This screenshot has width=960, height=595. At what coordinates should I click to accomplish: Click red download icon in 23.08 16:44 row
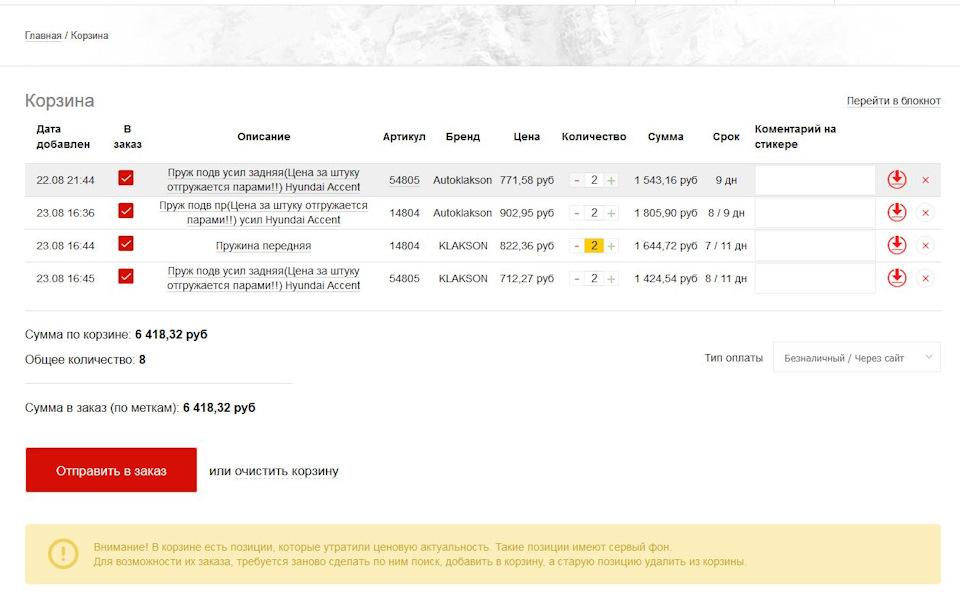pos(897,245)
